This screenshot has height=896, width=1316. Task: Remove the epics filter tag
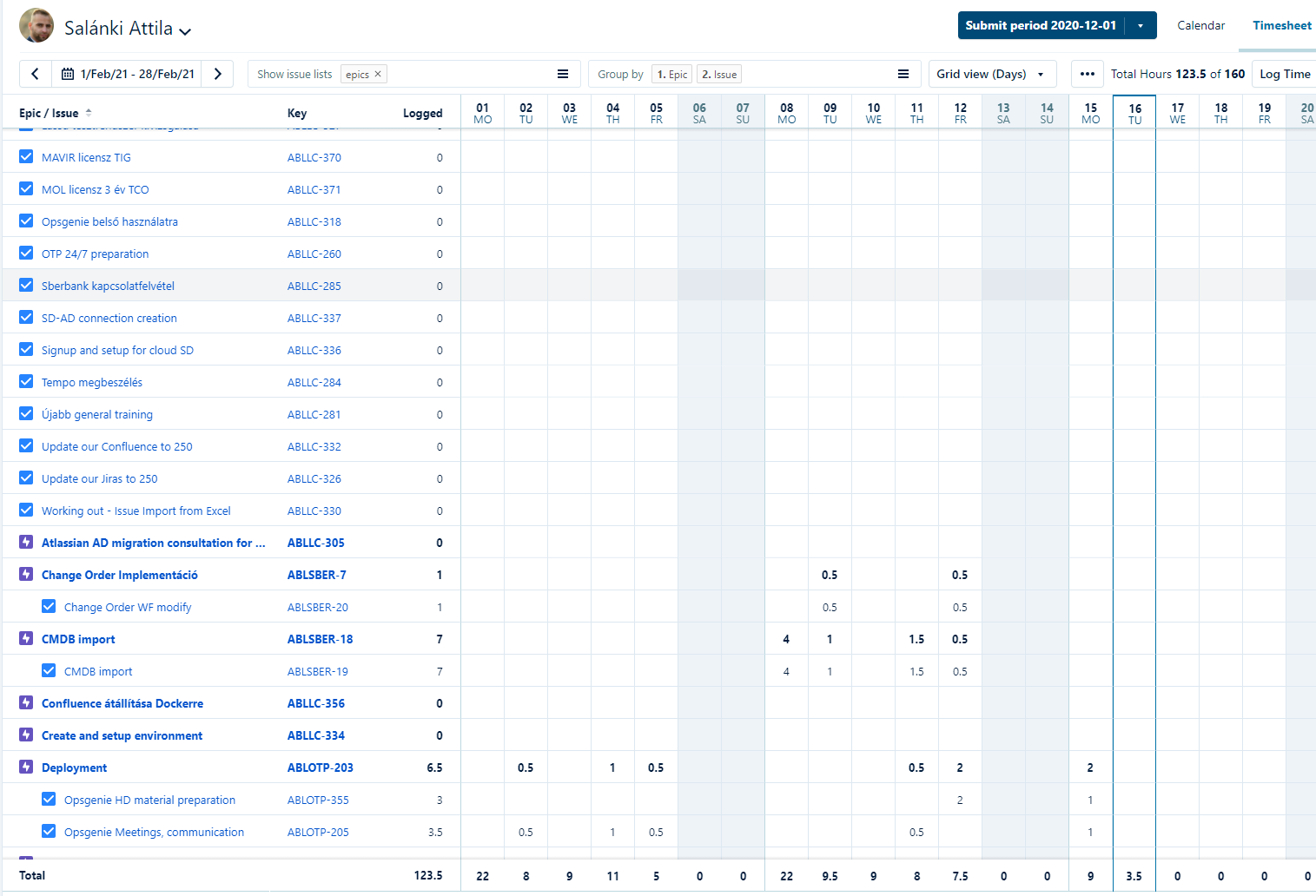tap(378, 75)
